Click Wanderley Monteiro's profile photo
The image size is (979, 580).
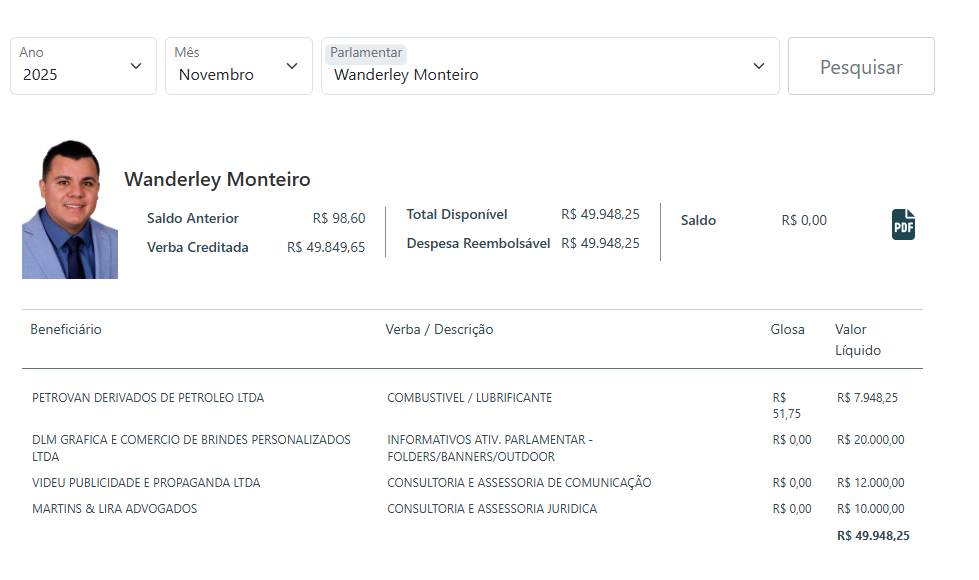pos(70,209)
